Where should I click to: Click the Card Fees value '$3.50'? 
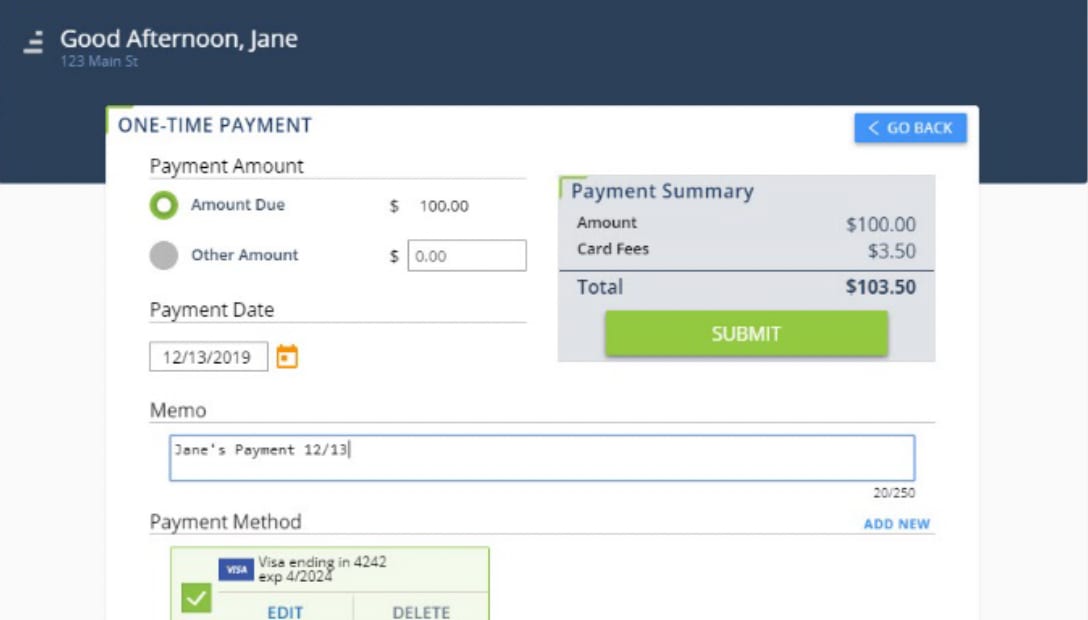coord(892,251)
